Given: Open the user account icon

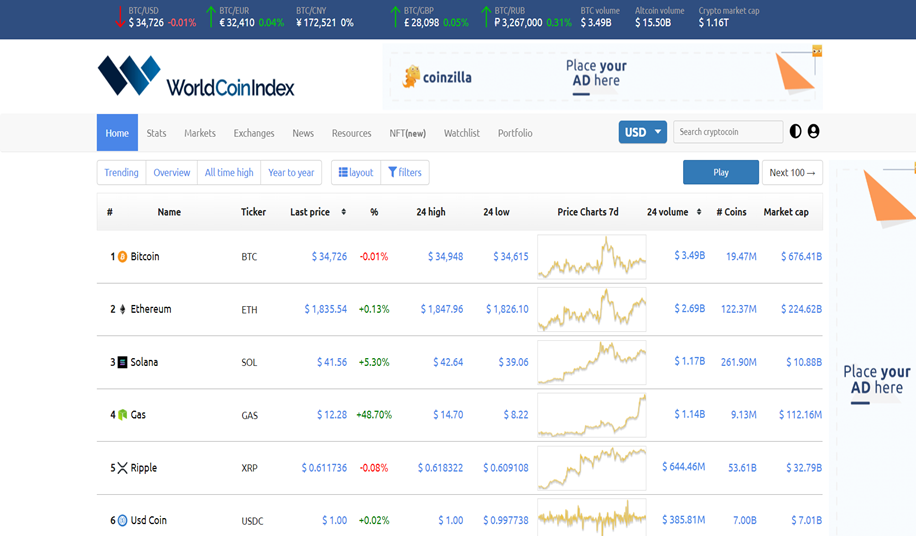Looking at the screenshot, I should (813, 131).
